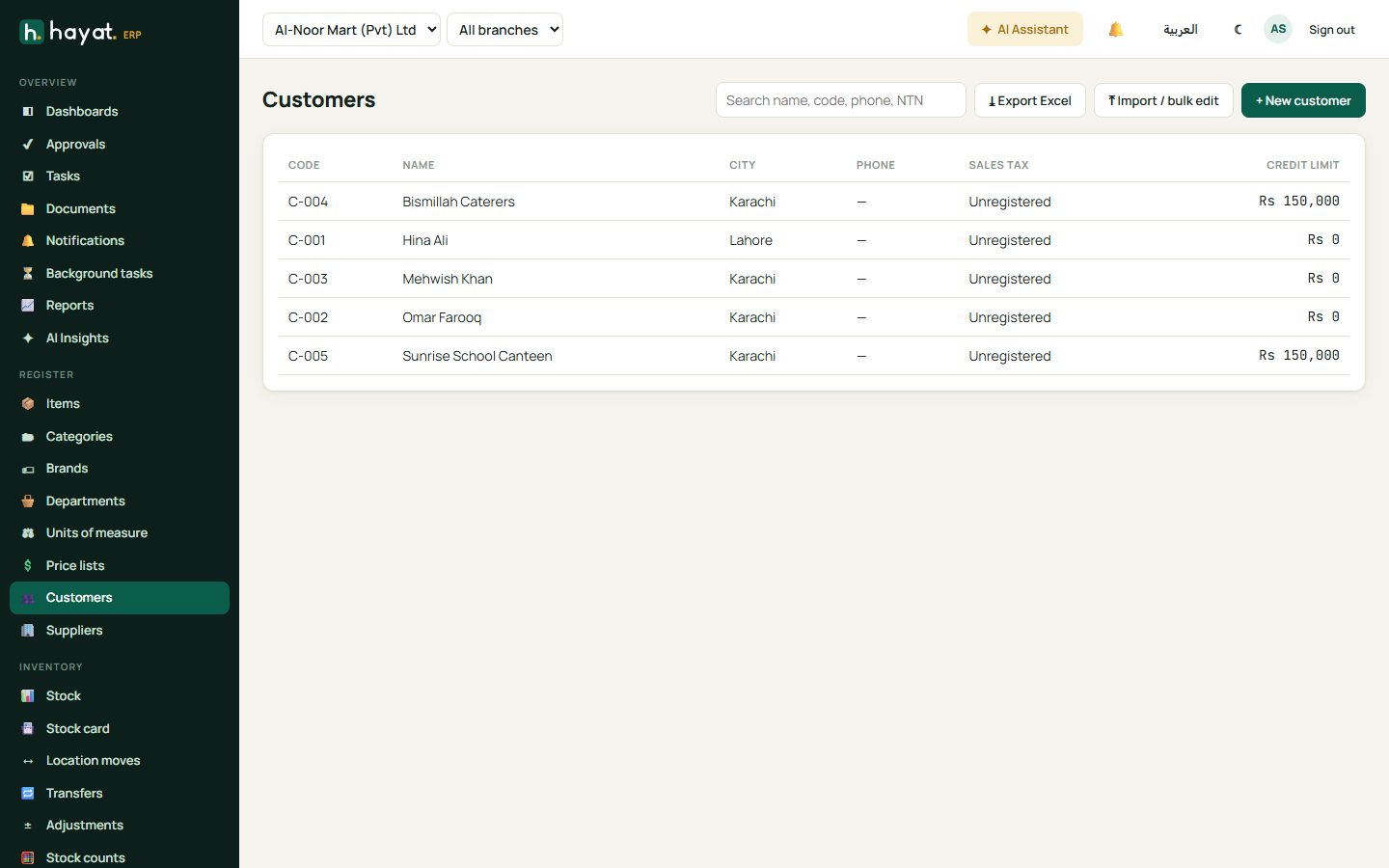Open the AI Assistant
Viewport: 1389px width, 868px height.
1025,30
